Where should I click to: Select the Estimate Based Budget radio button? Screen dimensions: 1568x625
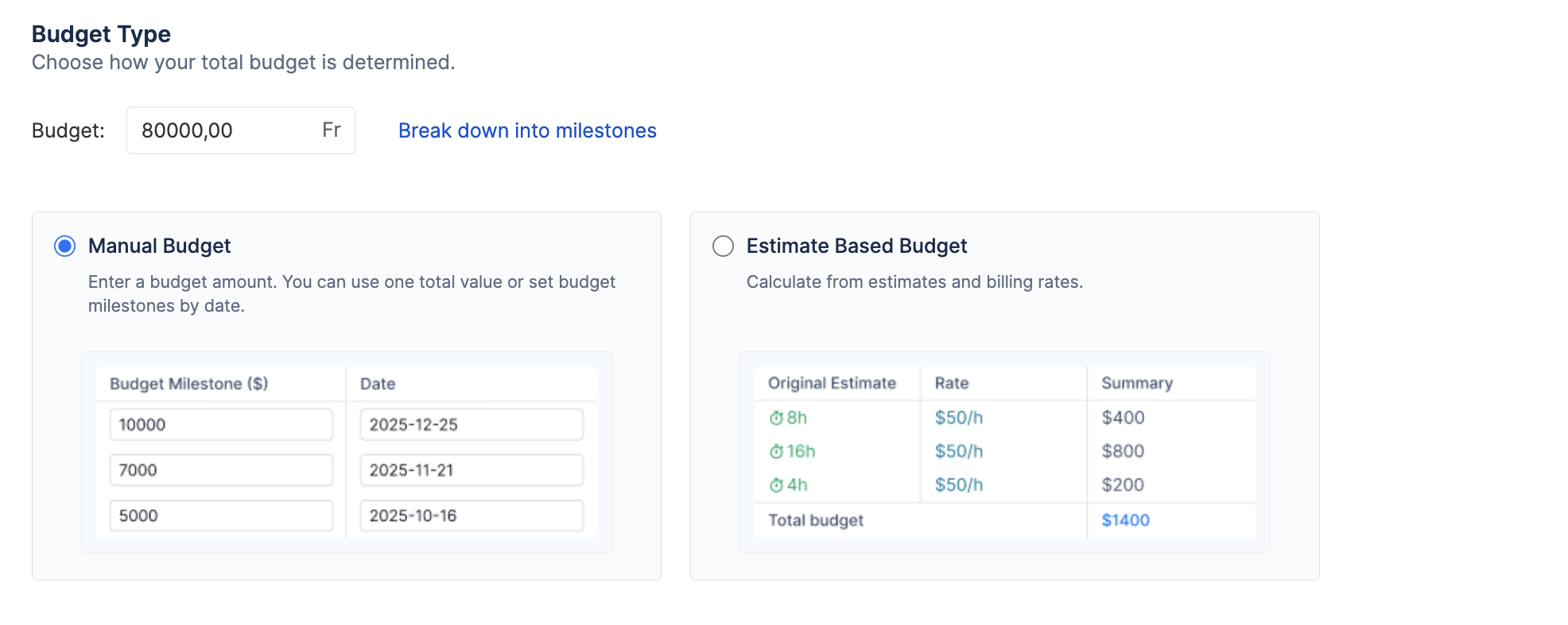tap(723, 247)
